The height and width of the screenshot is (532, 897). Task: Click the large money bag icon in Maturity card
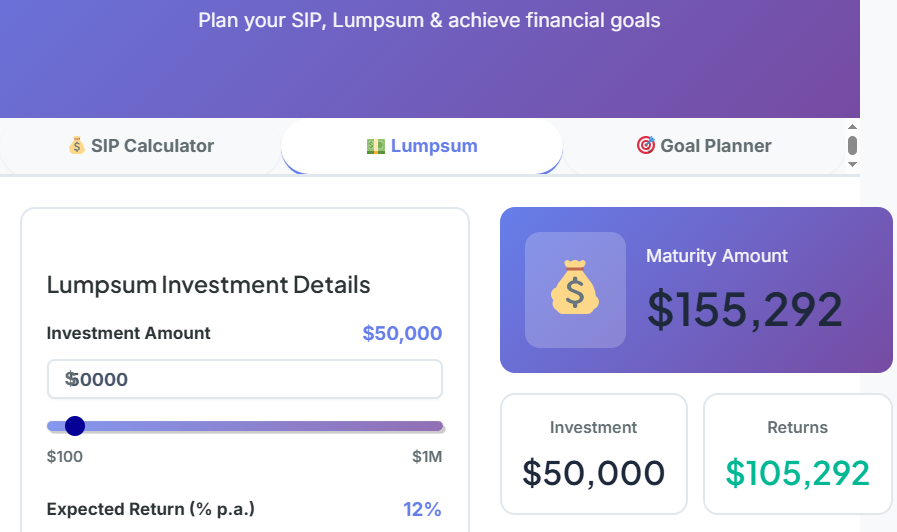[x=575, y=290]
